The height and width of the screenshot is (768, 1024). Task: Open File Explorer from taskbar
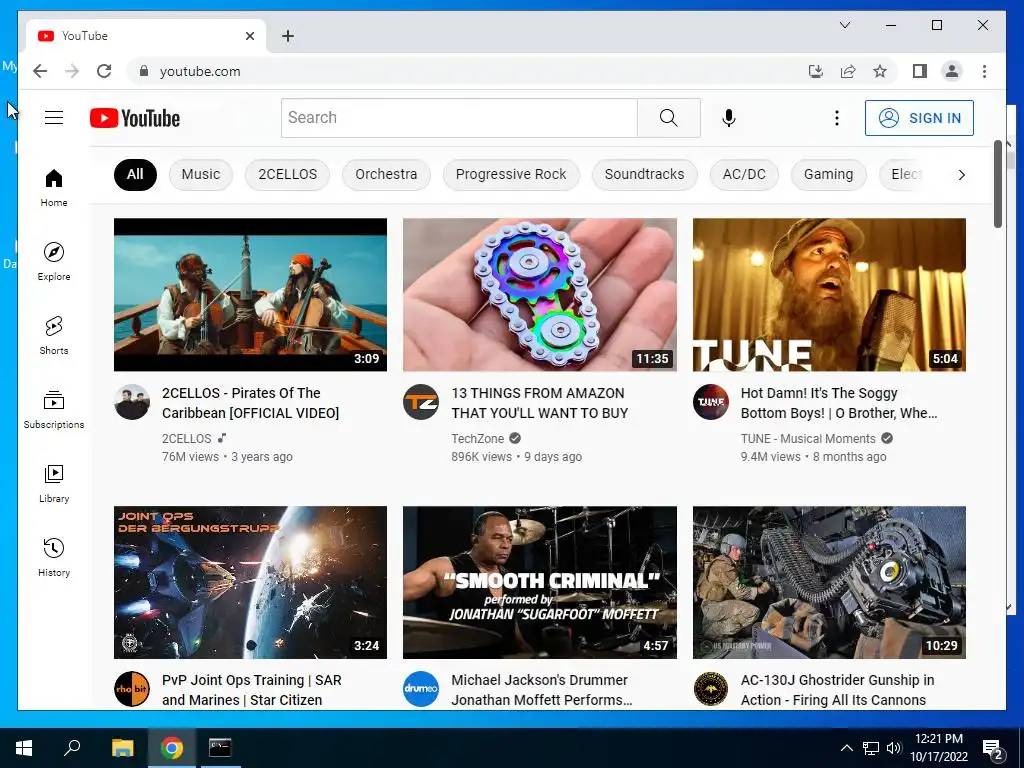[x=122, y=748]
